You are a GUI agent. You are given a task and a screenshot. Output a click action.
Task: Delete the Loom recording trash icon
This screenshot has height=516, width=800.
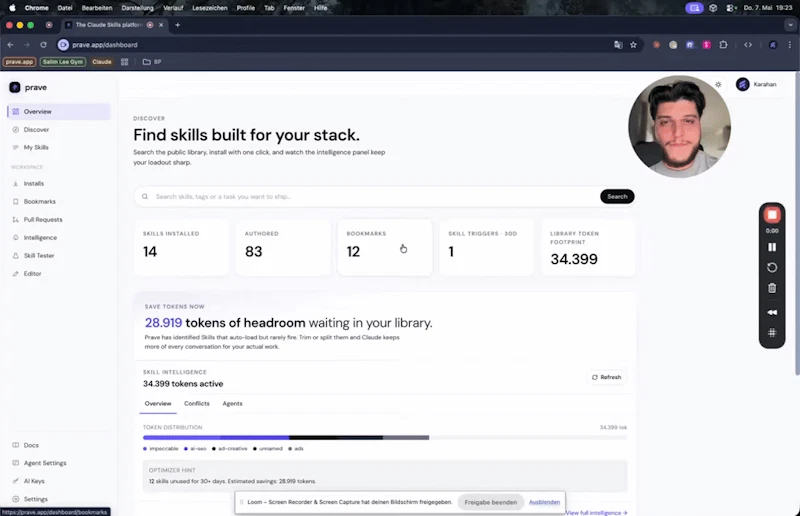(x=772, y=288)
